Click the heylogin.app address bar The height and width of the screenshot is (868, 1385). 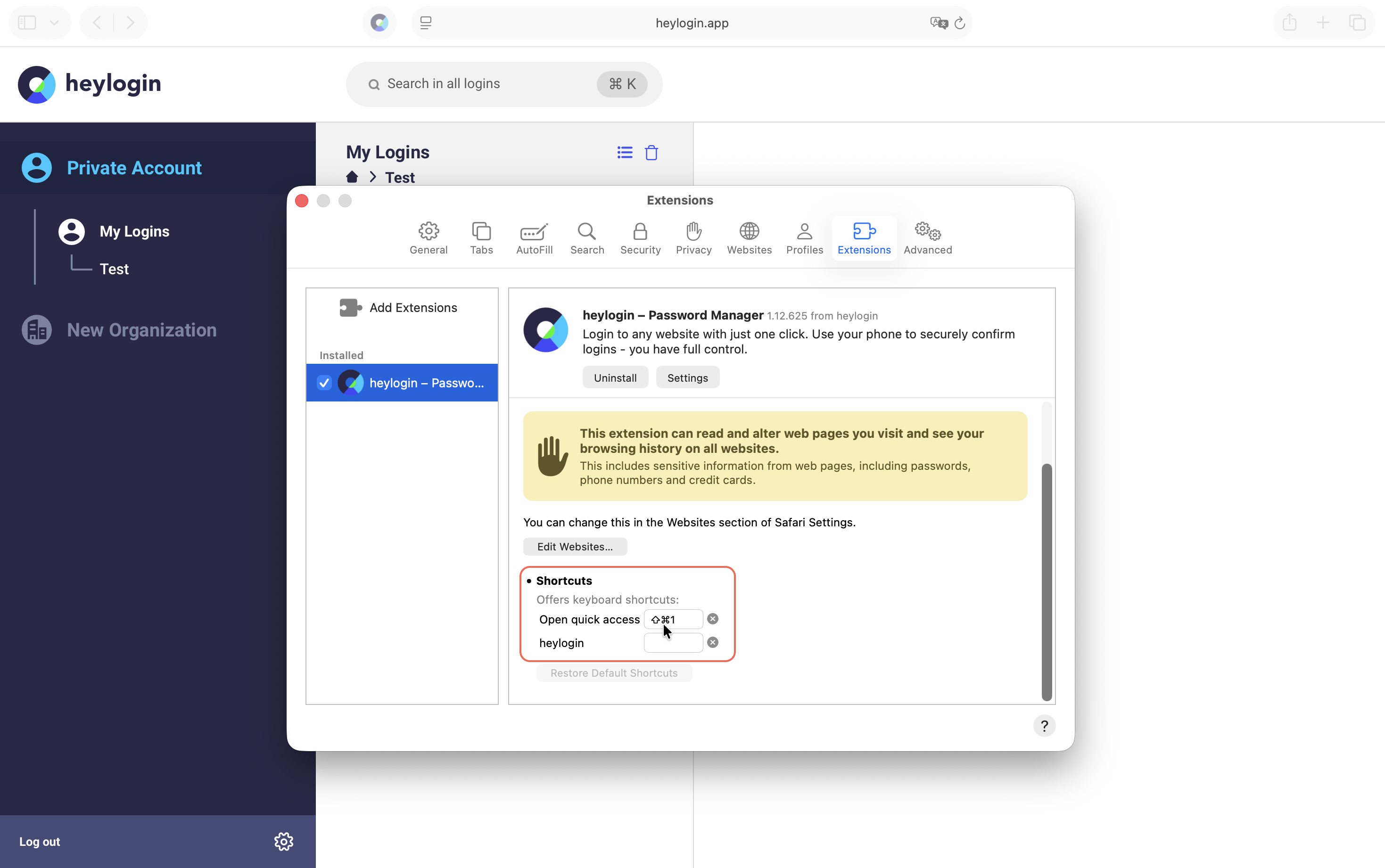coord(692,23)
